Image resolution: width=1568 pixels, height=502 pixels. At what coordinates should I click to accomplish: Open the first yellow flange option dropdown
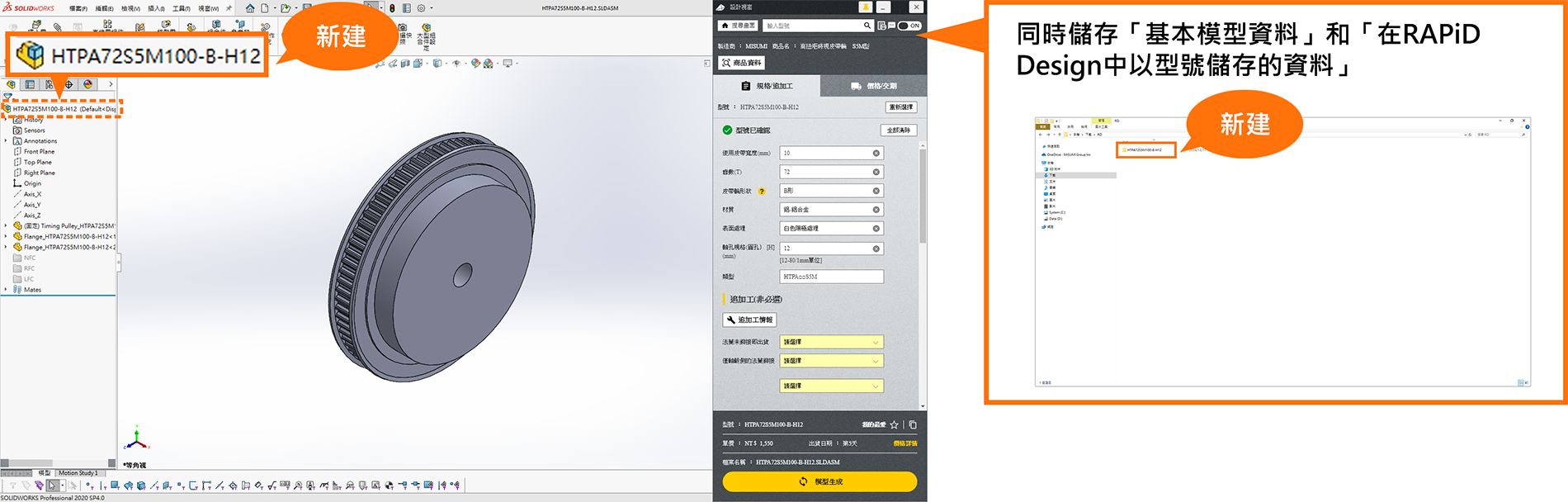click(831, 342)
